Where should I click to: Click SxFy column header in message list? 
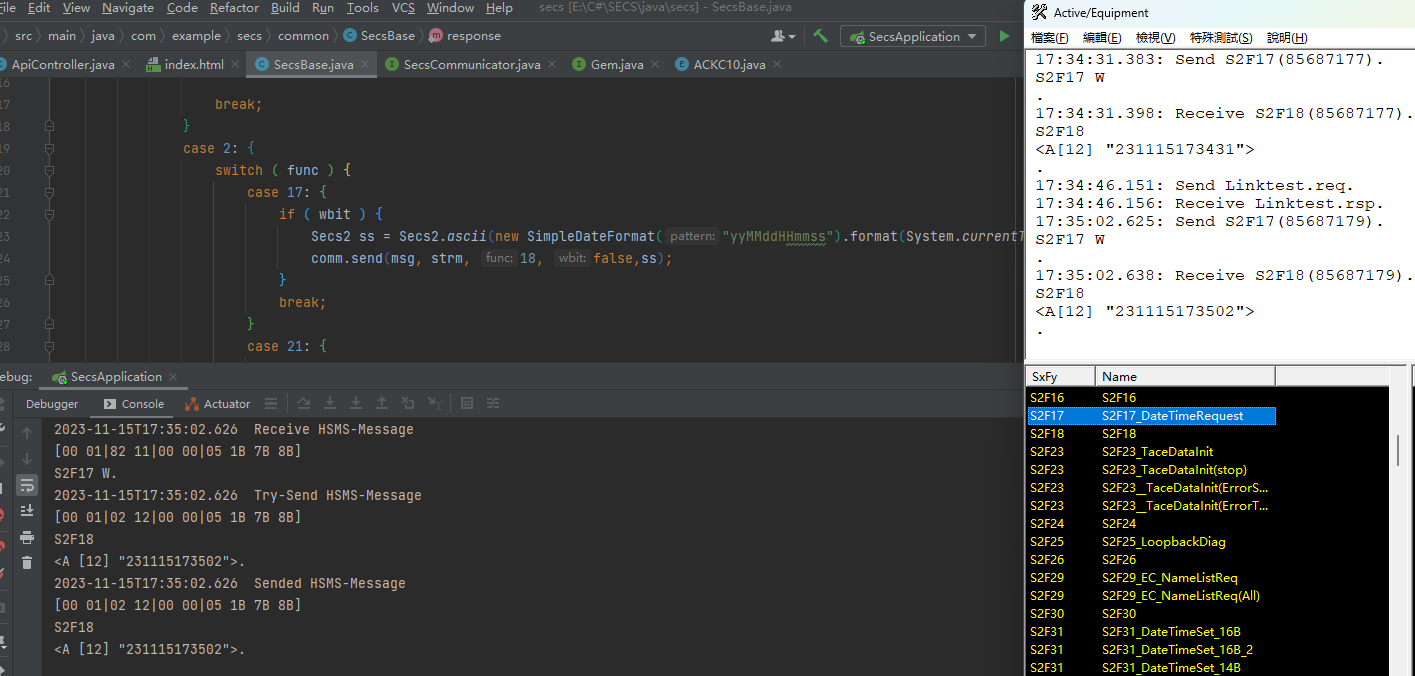click(x=1061, y=376)
